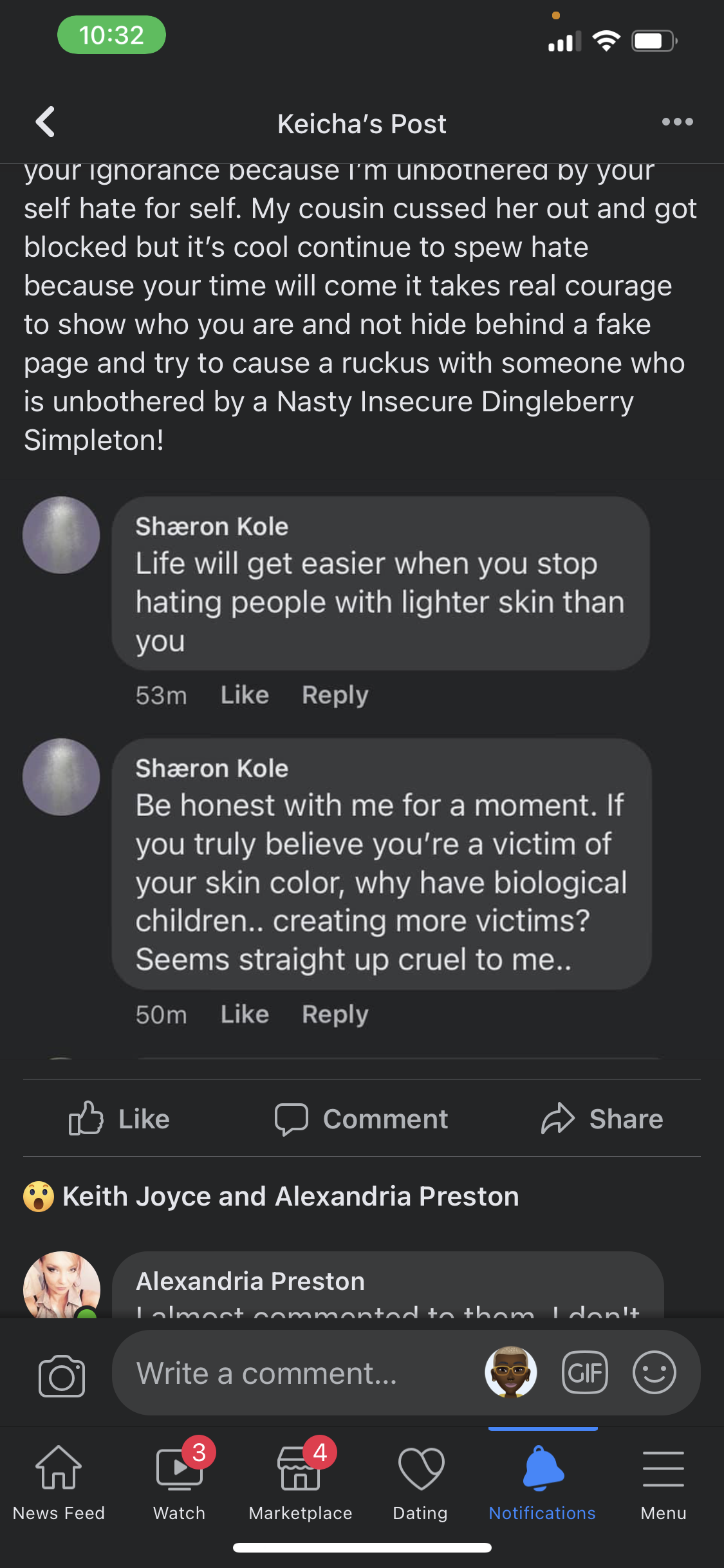This screenshot has height=1568, width=724.
Task: Open the emoji smiley picker
Action: (654, 1372)
